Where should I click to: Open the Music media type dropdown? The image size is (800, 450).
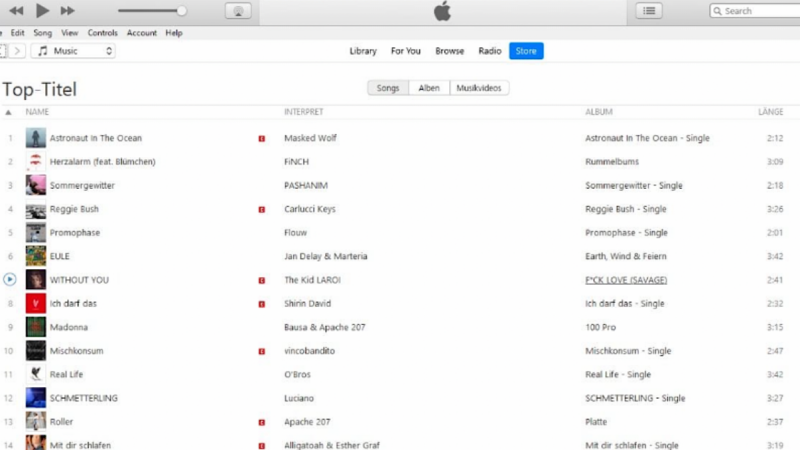73,51
